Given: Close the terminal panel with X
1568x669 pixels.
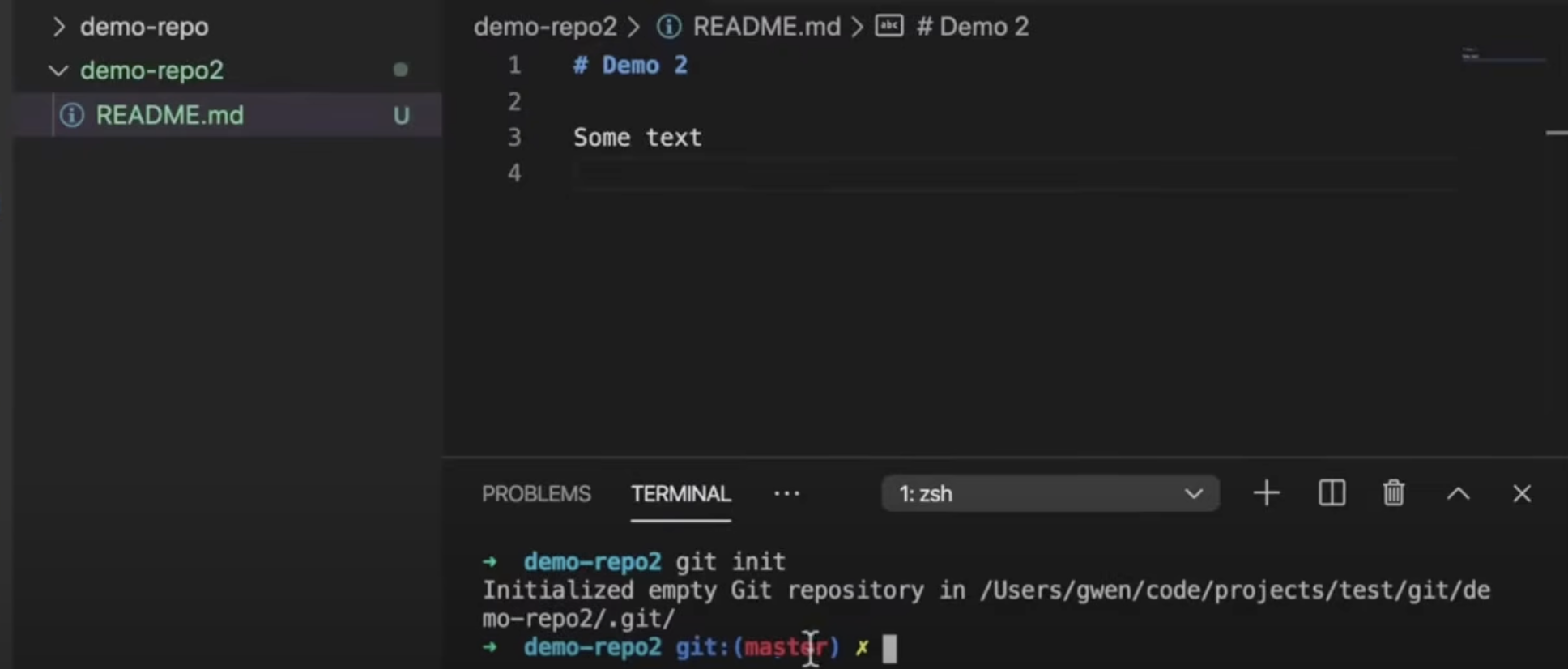Looking at the screenshot, I should [1522, 493].
